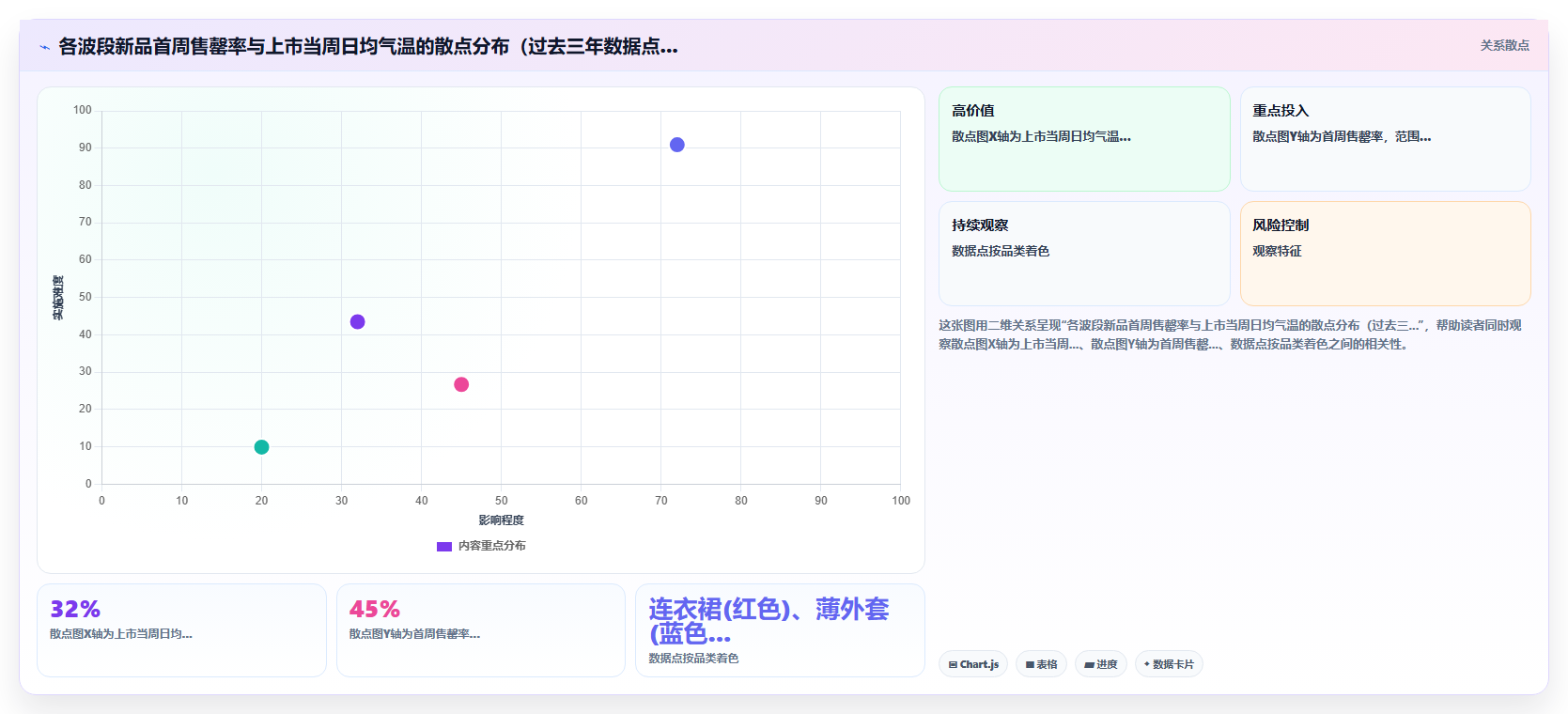Click the 数据卡片 tag

click(1169, 664)
